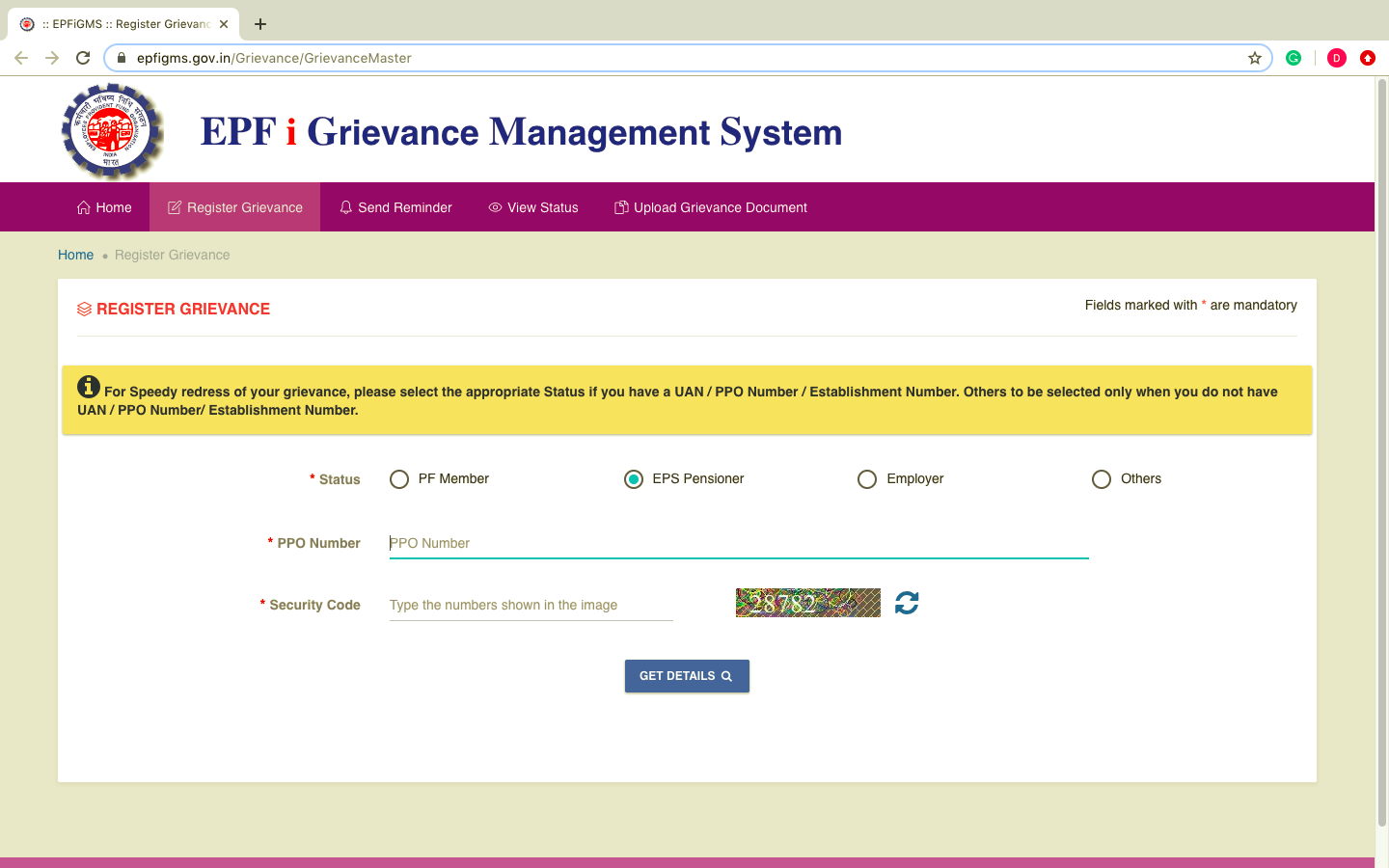
Task: Open the green Grammarly extension icon
Action: tap(1294, 58)
